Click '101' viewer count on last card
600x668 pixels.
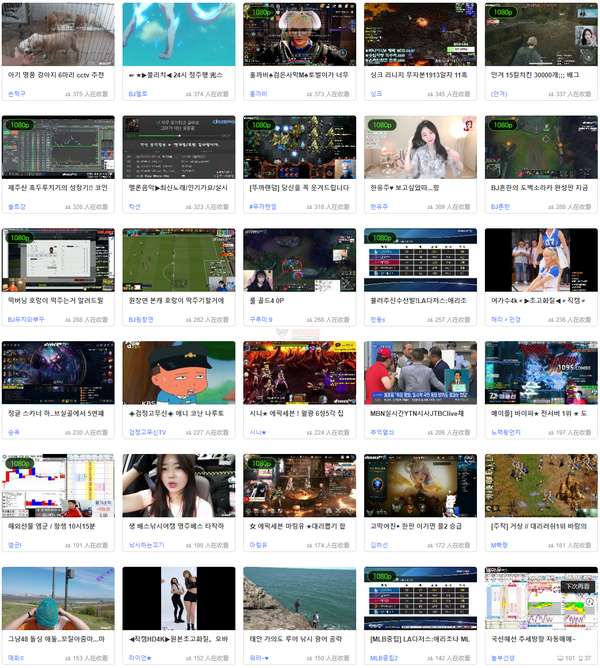(566, 658)
